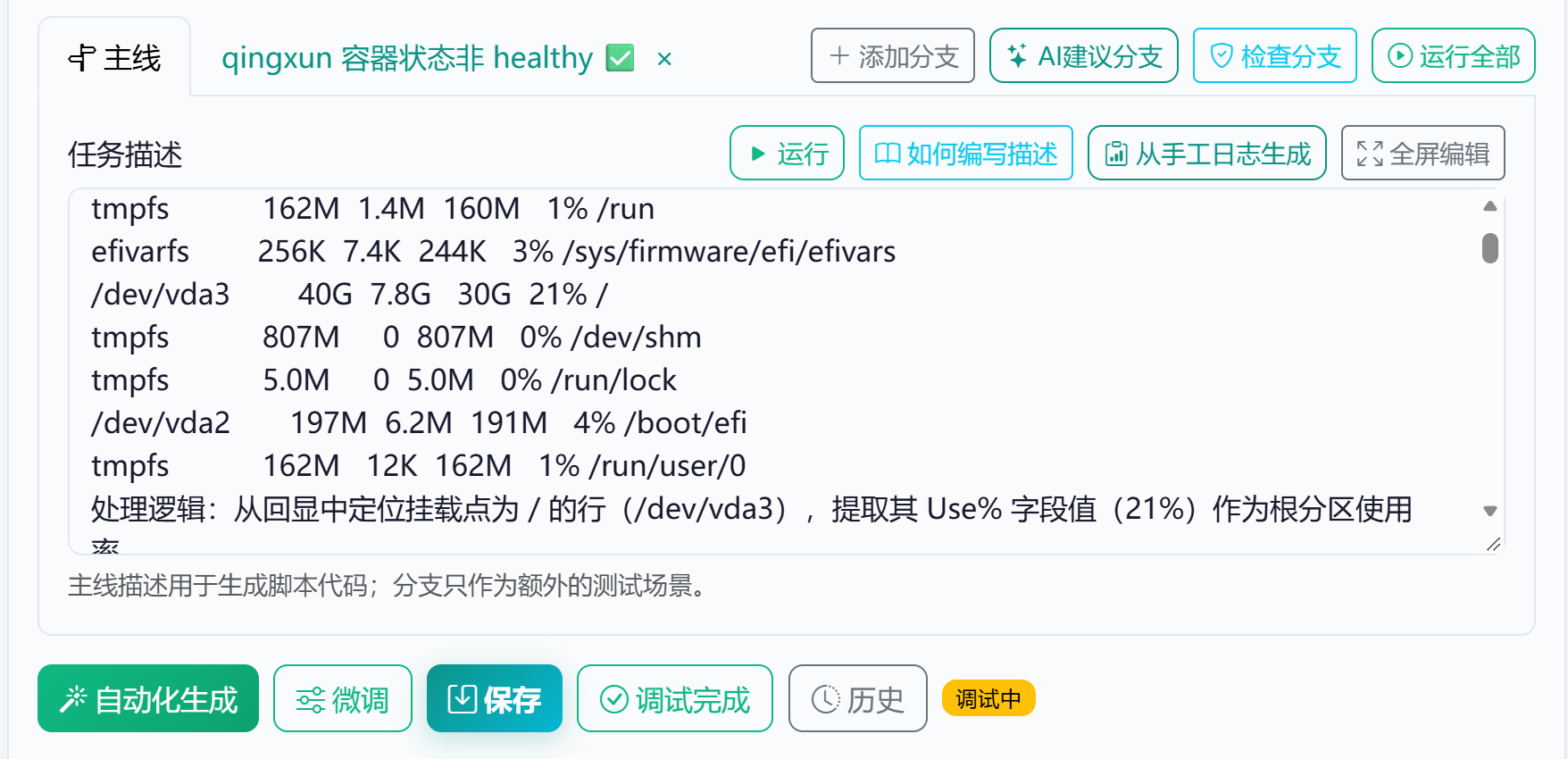This screenshot has width=1568, height=759.
Task: Click the play triangle icon in 运行
Action: pyautogui.click(x=758, y=154)
